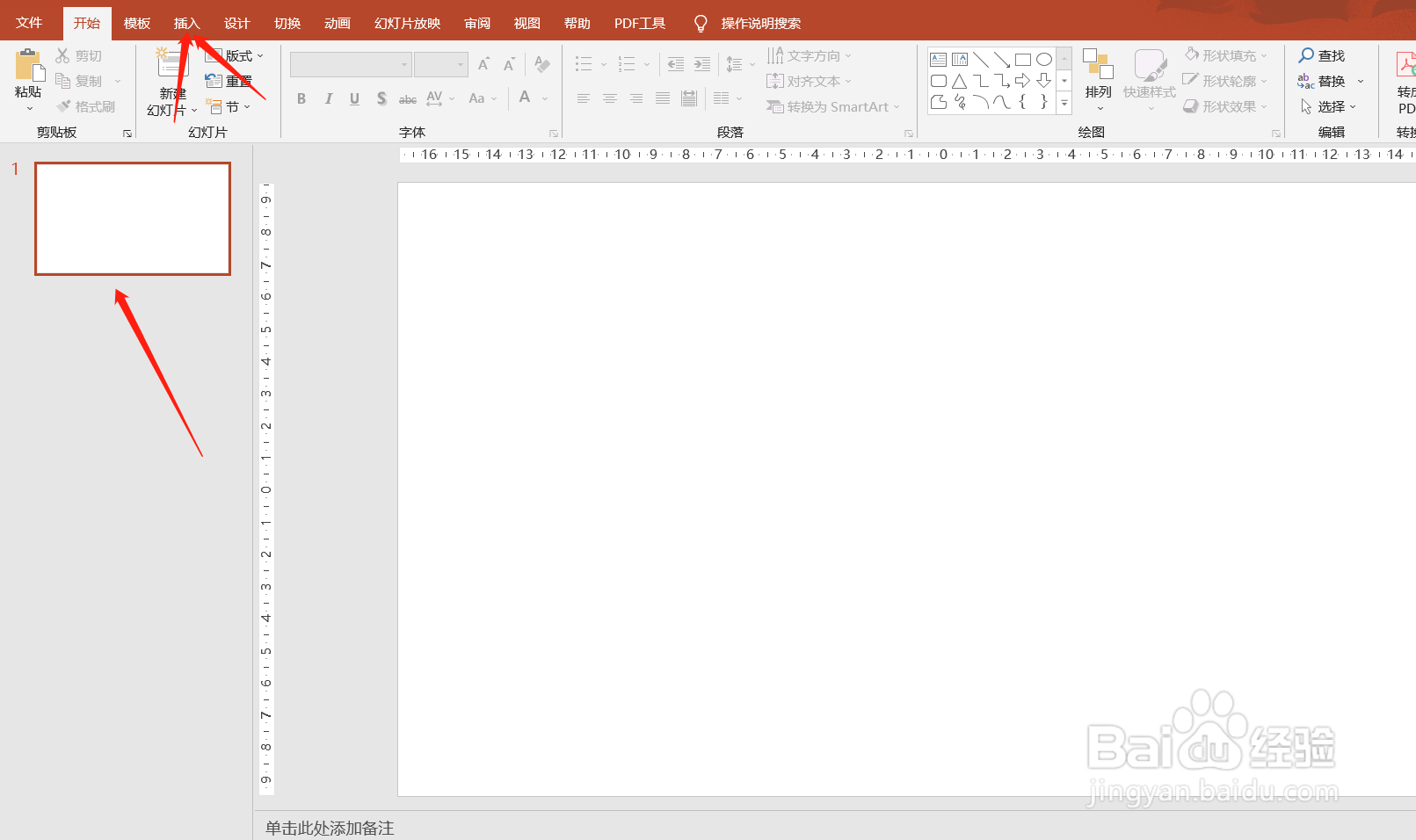Open the Transitions (切换) tab
This screenshot has width=1416, height=840.
(287, 23)
